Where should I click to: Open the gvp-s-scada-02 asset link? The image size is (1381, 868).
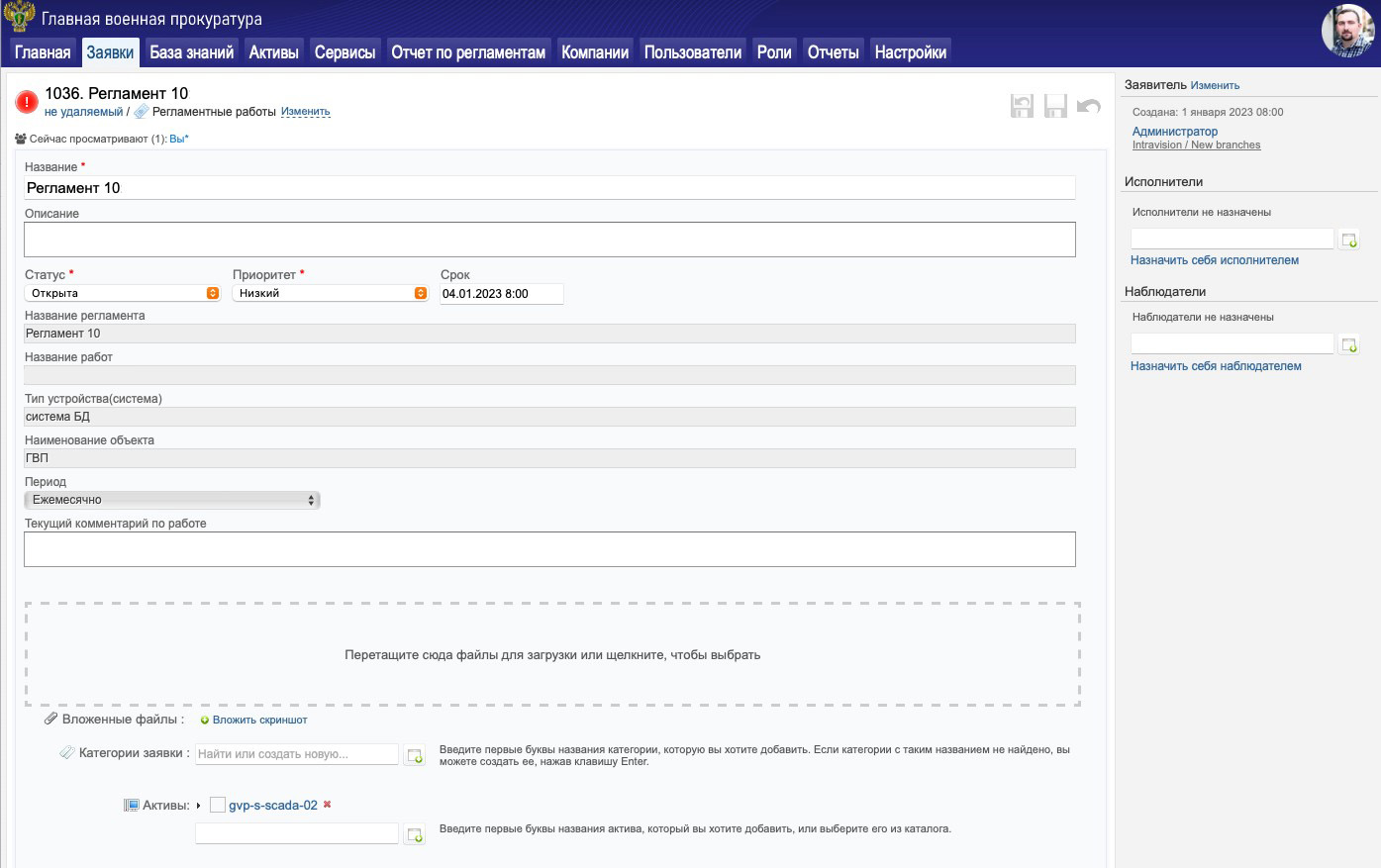click(x=273, y=806)
